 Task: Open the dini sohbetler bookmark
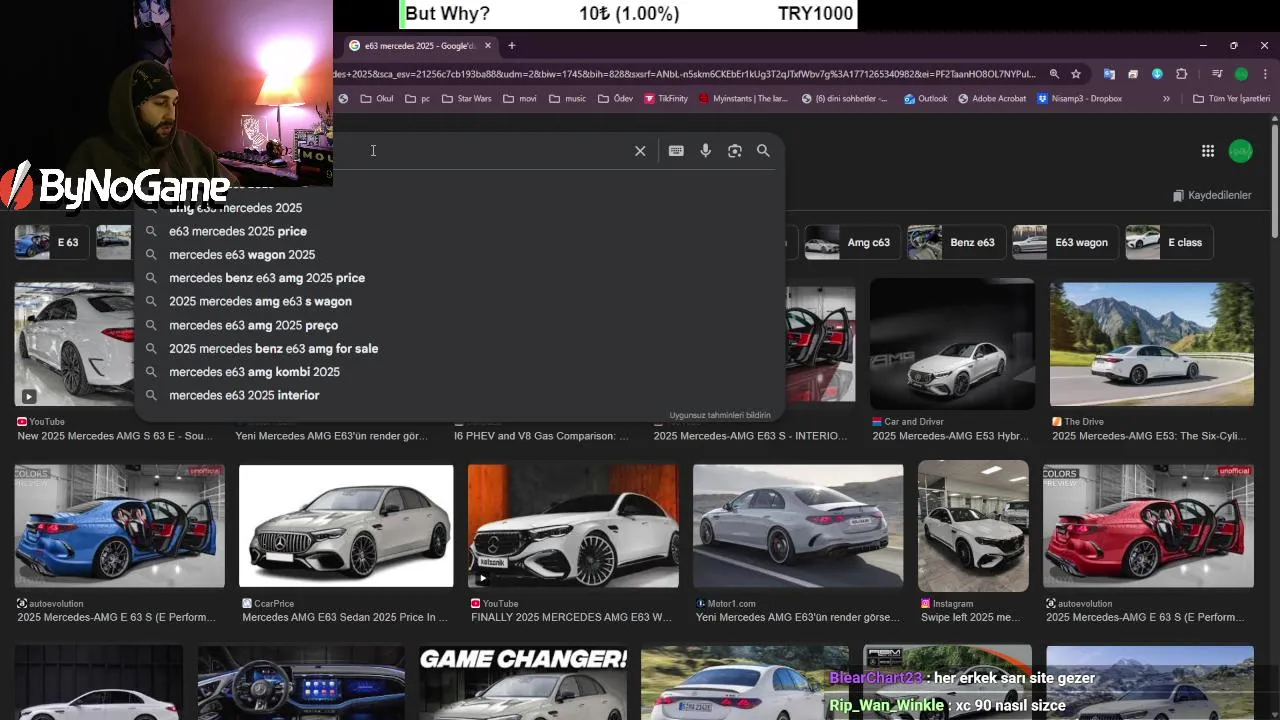point(843,99)
